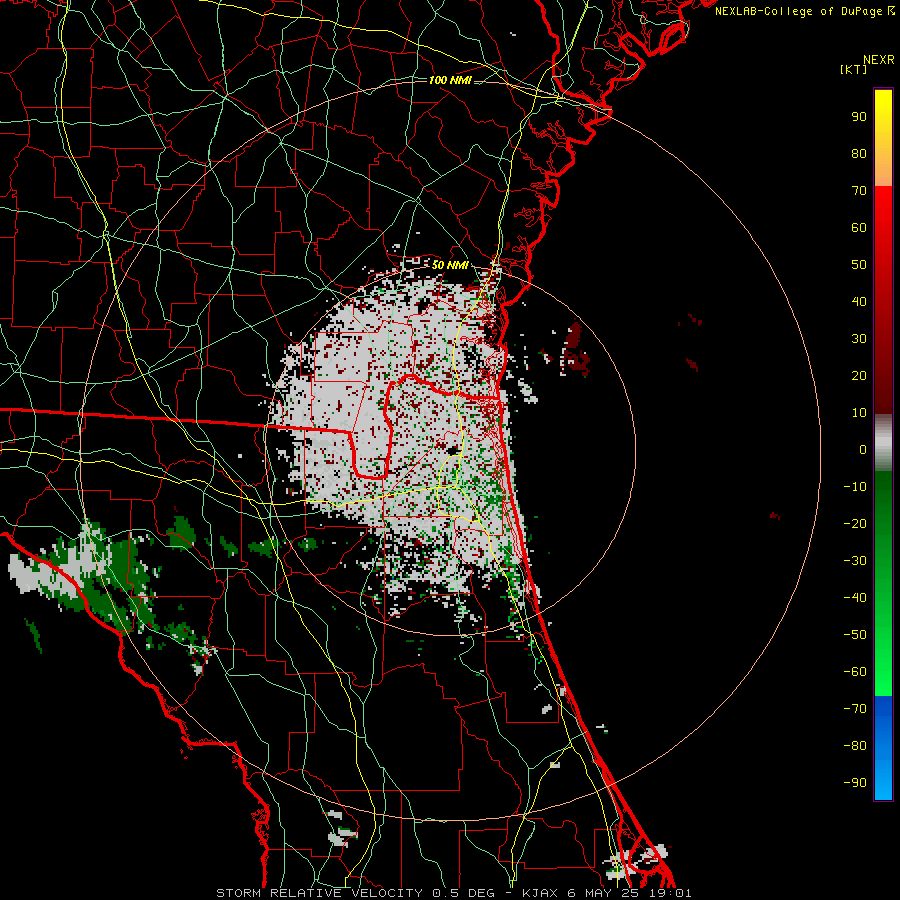The image size is (900, 900).
Task: Click the -80 scale value
Action: point(855,746)
